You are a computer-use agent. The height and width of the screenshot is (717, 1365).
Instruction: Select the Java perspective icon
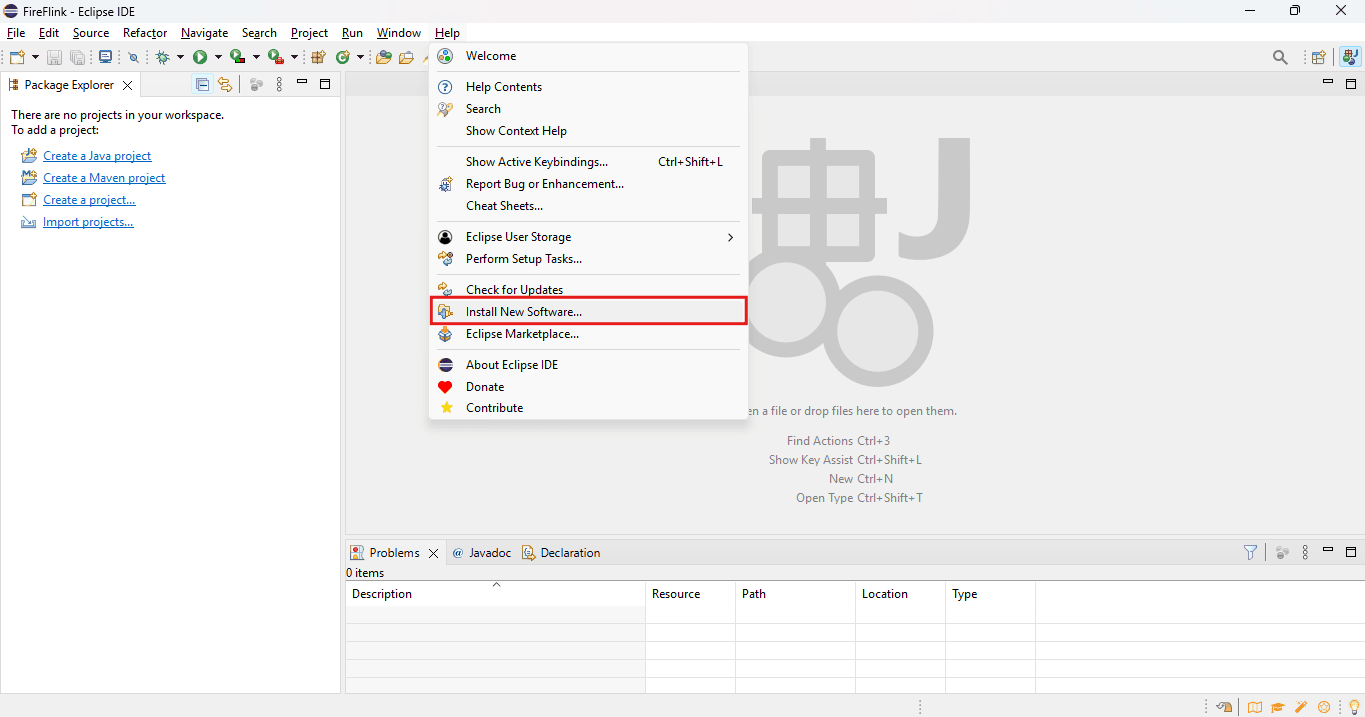pyautogui.click(x=1350, y=58)
